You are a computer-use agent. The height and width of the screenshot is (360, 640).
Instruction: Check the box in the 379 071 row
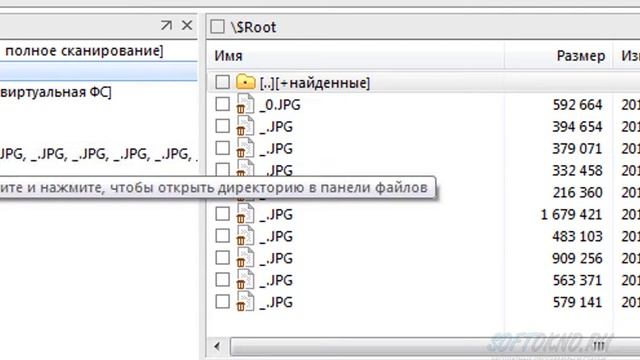pyautogui.click(x=222, y=148)
